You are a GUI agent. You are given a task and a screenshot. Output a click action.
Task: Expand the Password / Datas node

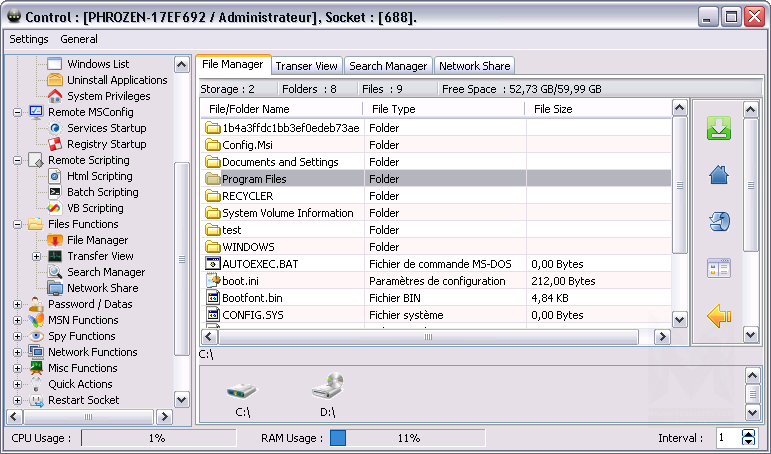point(17,304)
